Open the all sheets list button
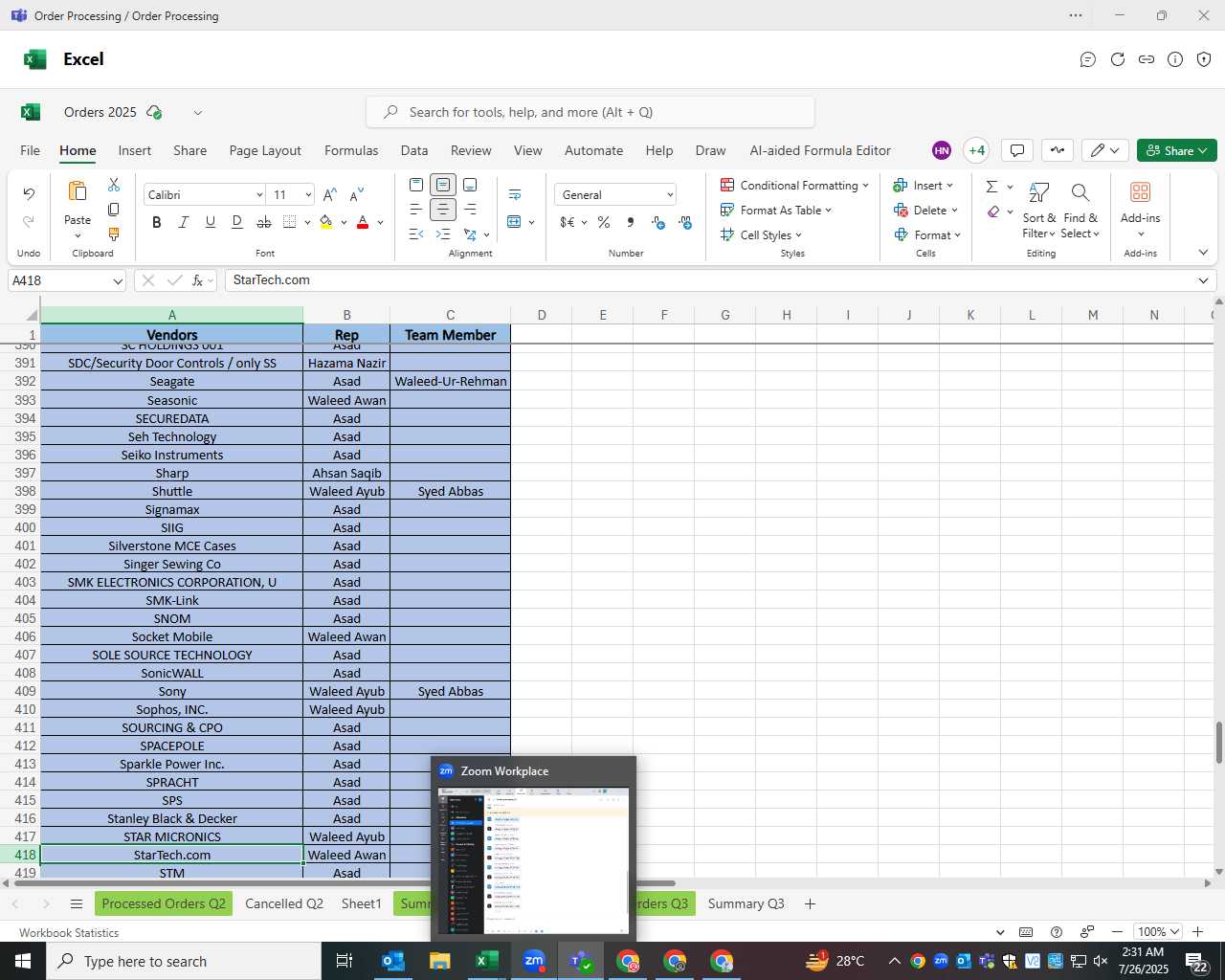The height and width of the screenshot is (980, 1225). coord(77,903)
